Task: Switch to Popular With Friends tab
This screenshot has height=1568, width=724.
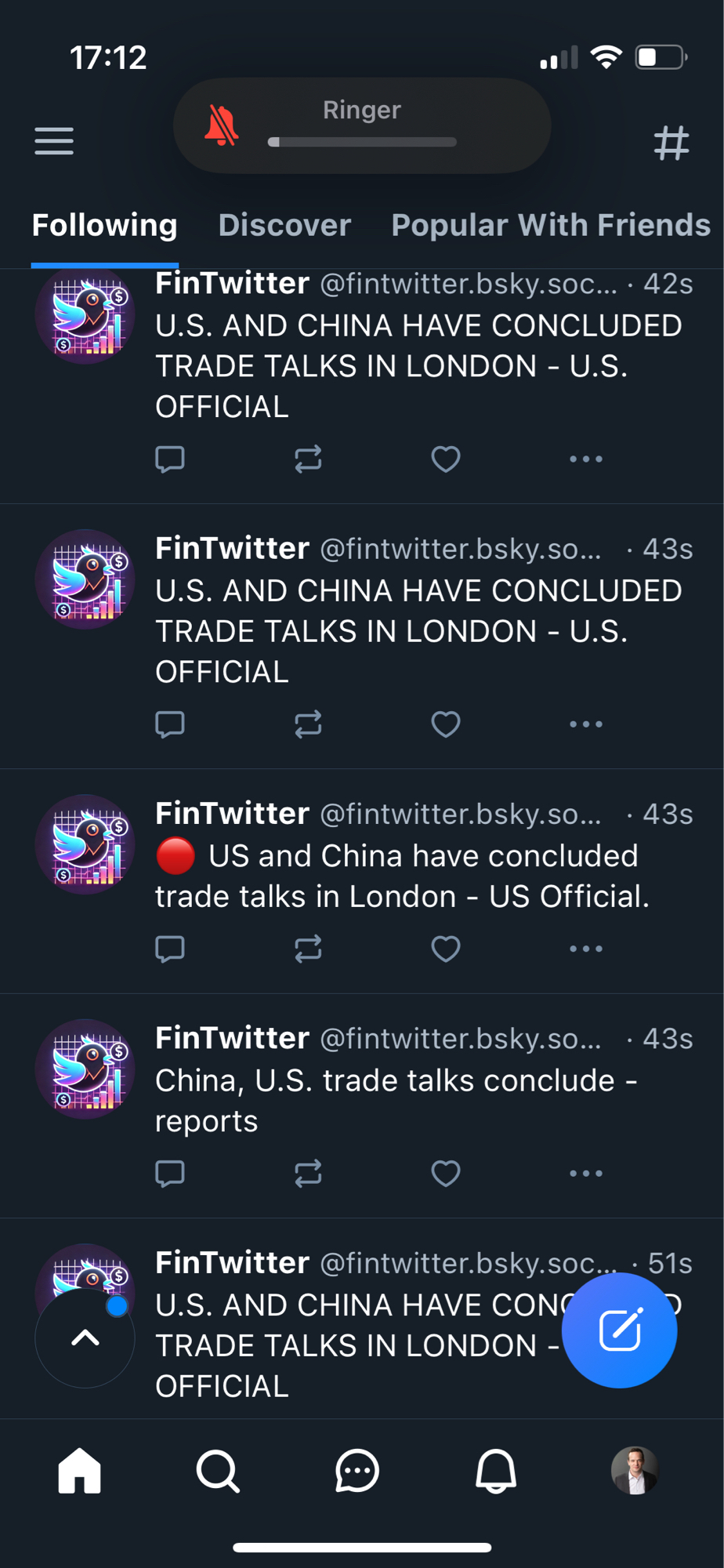Action: [551, 225]
